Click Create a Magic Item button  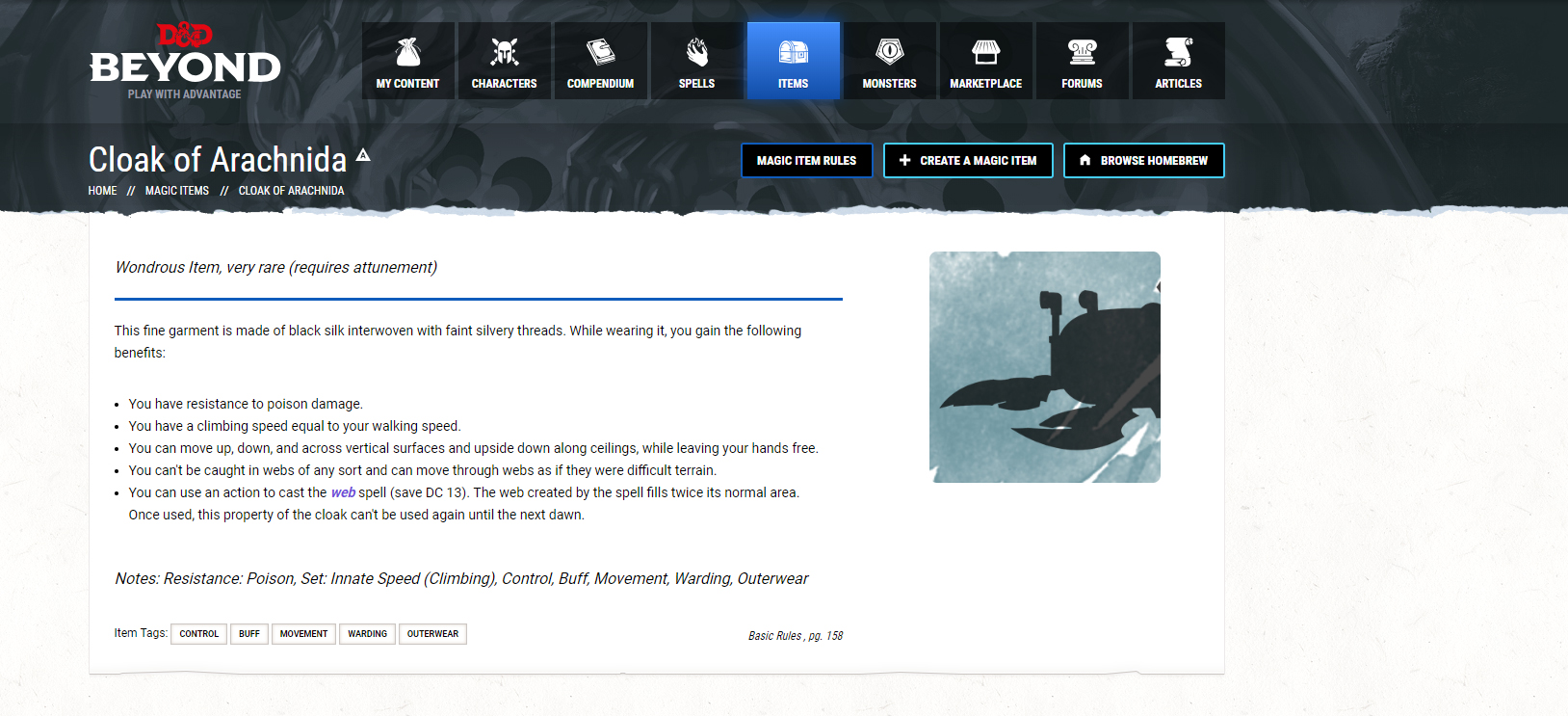[x=968, y=160]
